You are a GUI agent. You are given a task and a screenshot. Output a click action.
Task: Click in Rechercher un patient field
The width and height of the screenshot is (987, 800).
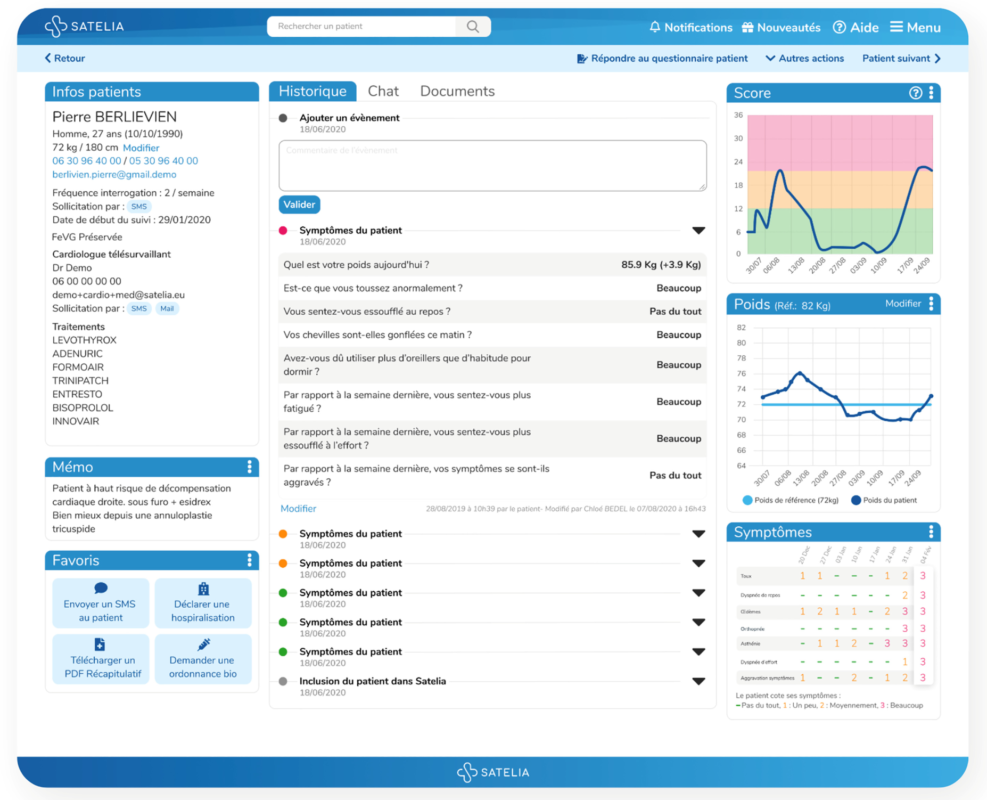[362, 26]
